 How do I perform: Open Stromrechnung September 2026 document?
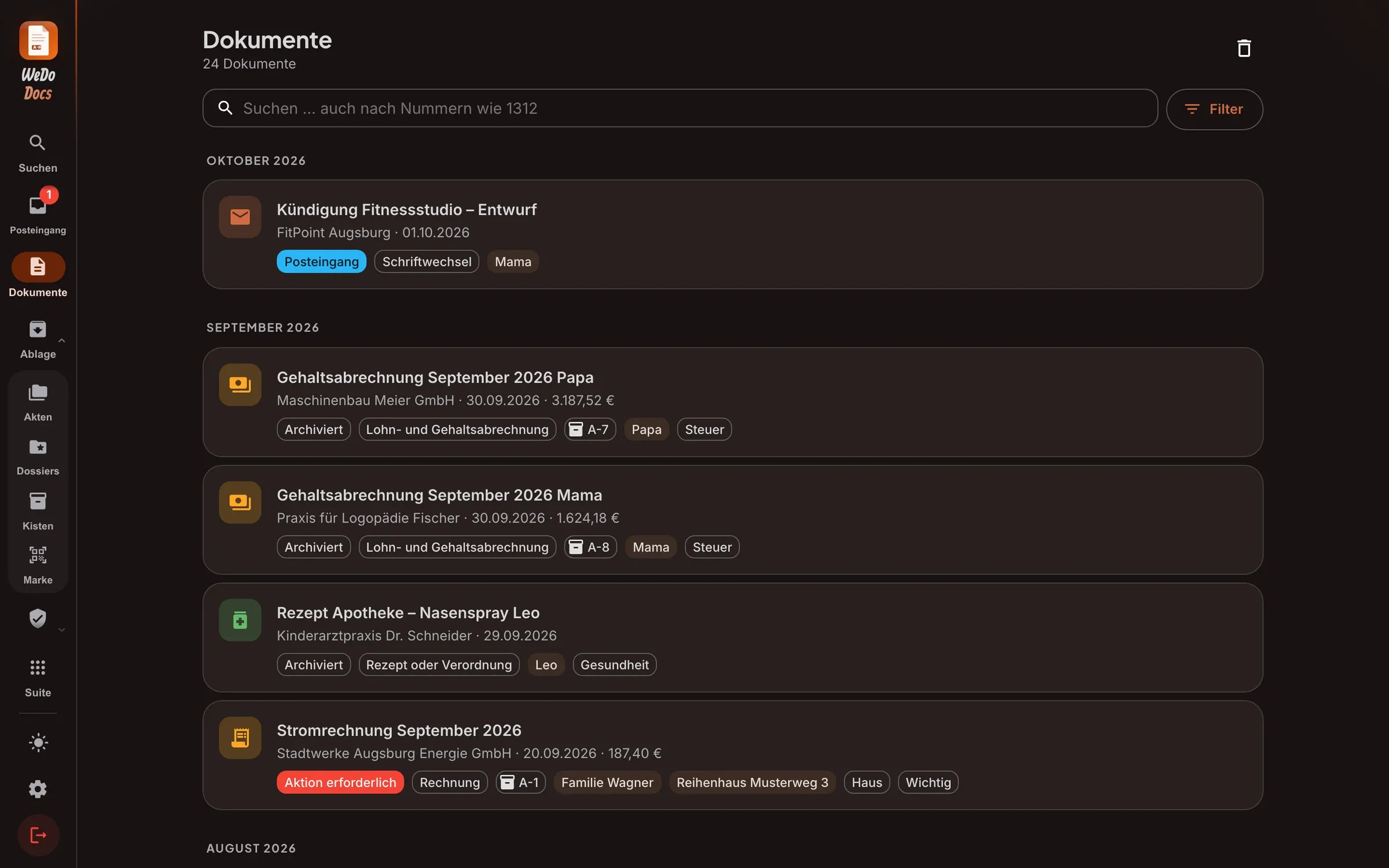coord(733,755)
